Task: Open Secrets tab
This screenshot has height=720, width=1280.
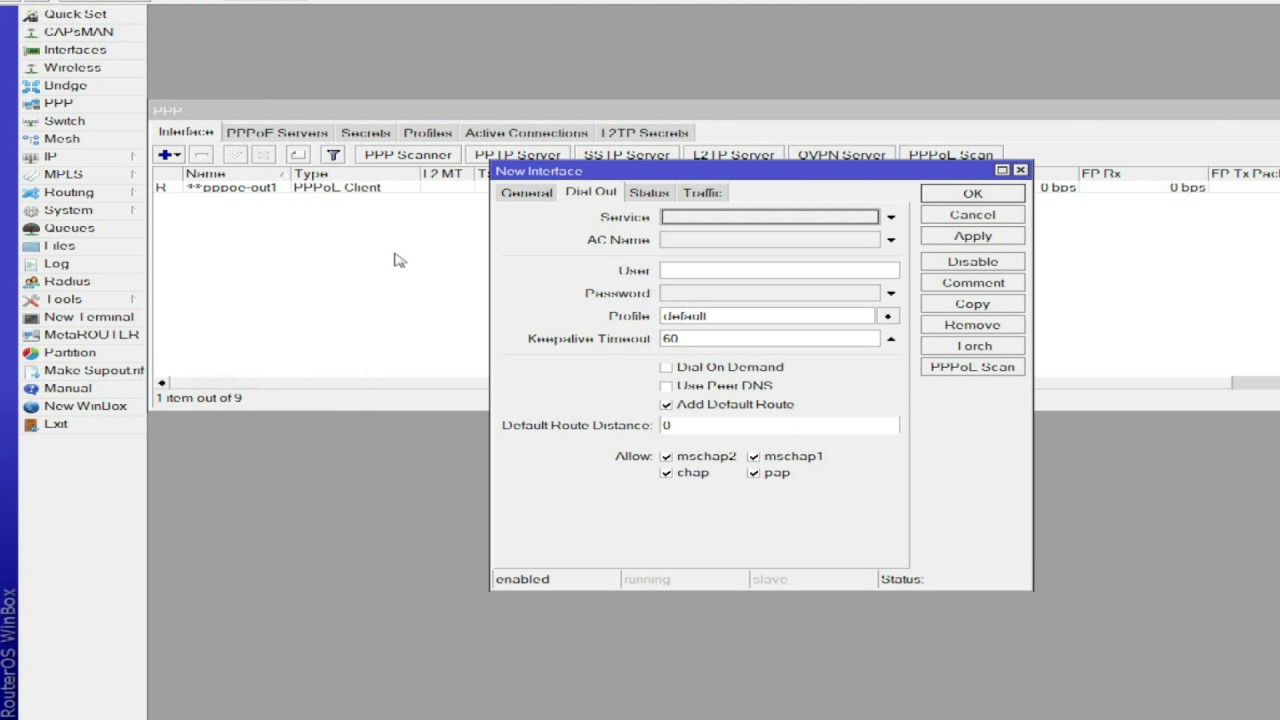Action: tap(365, 133)
